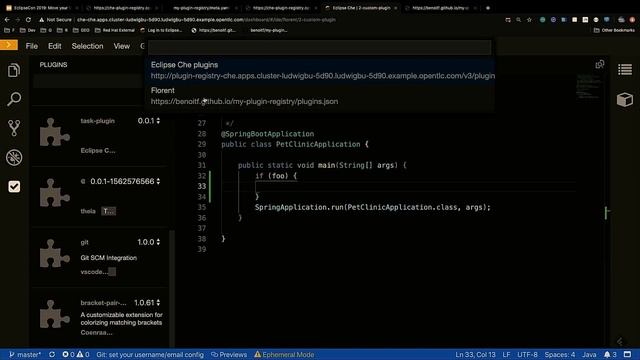
Task: Click the master branch in status bar
Action: coord(25,354)
